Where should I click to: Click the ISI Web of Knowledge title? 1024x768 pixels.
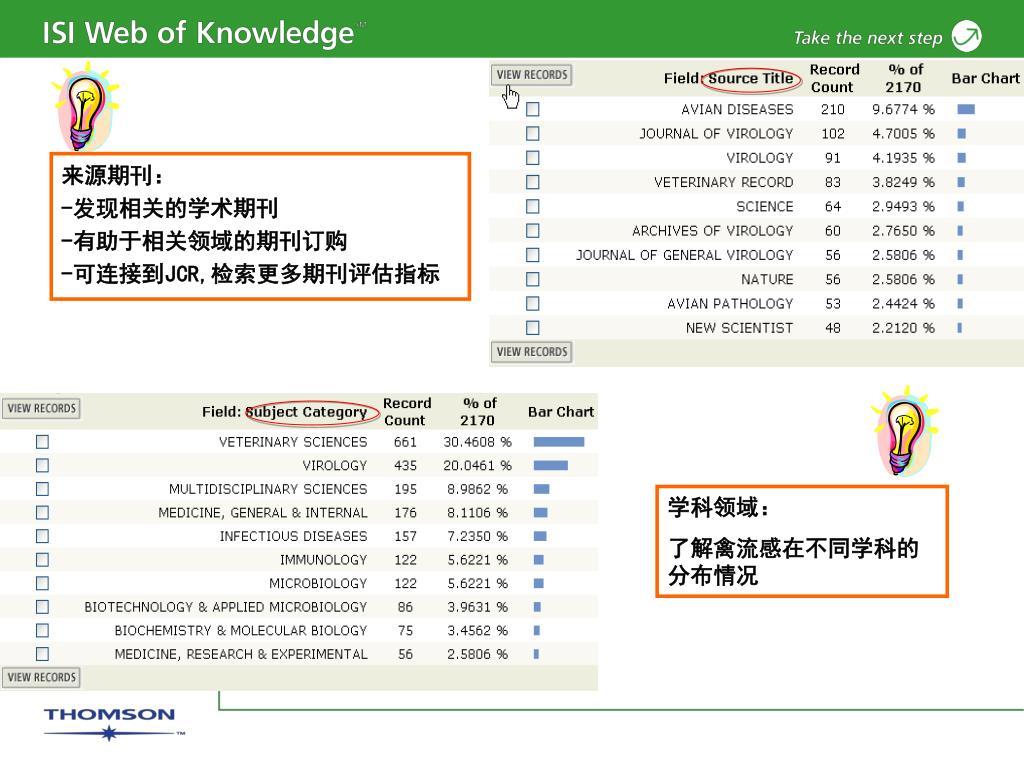[x=199, y=33]
